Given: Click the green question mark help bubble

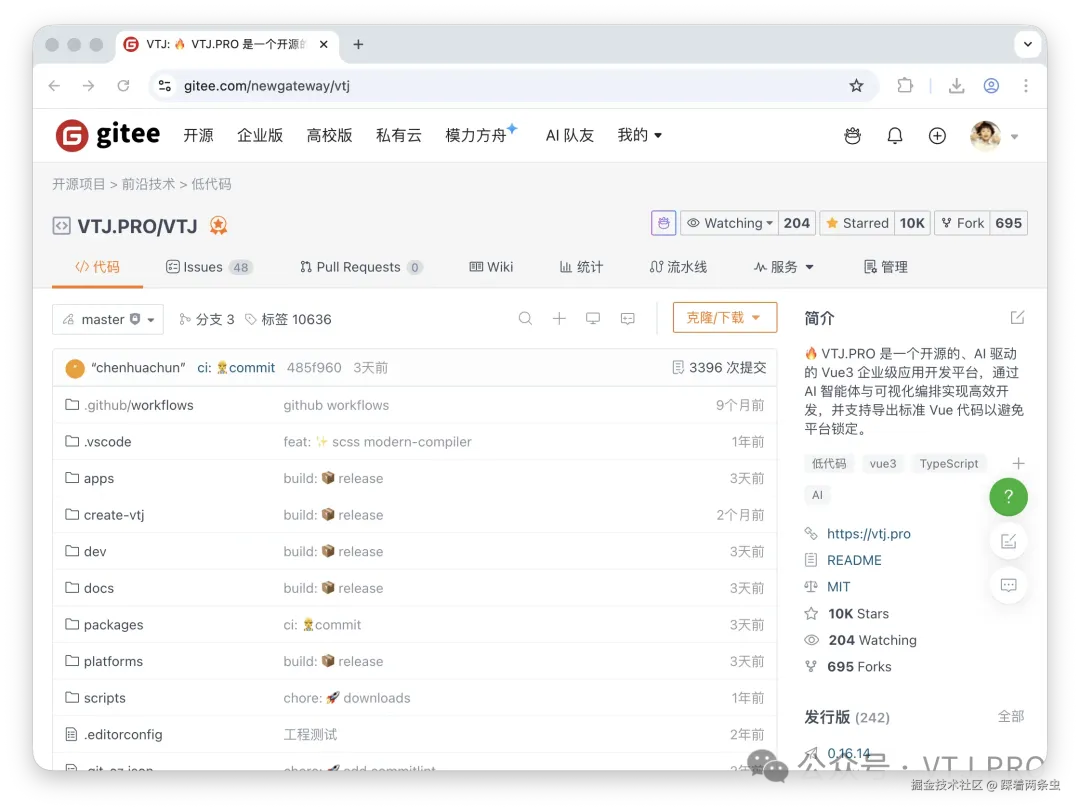Looking at the screenshot, I should (1008, 497).
